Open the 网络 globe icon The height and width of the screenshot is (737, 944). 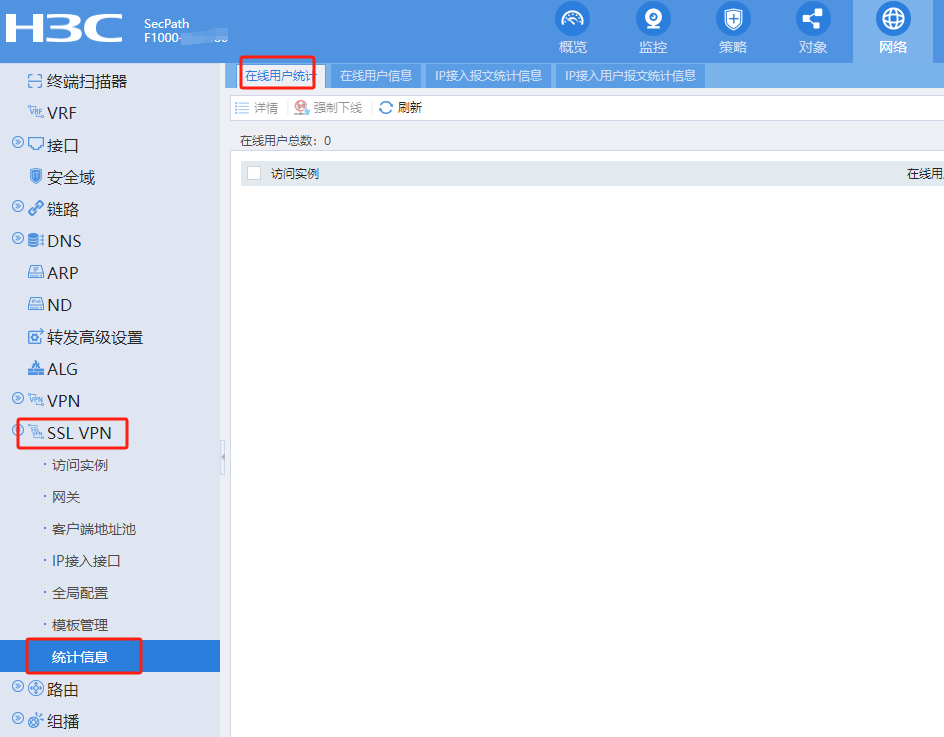(x=893, y=19)
